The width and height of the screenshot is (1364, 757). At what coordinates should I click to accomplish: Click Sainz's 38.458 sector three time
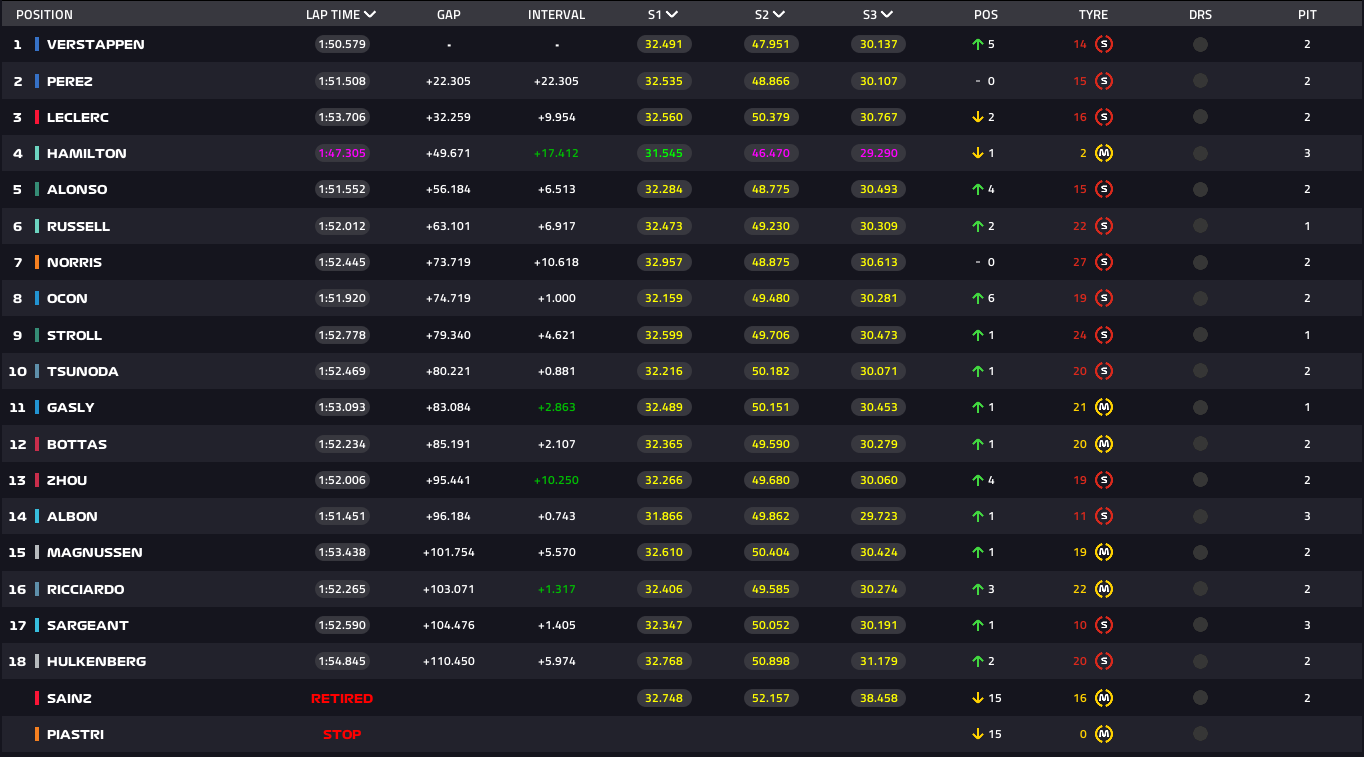coord(879,698)
